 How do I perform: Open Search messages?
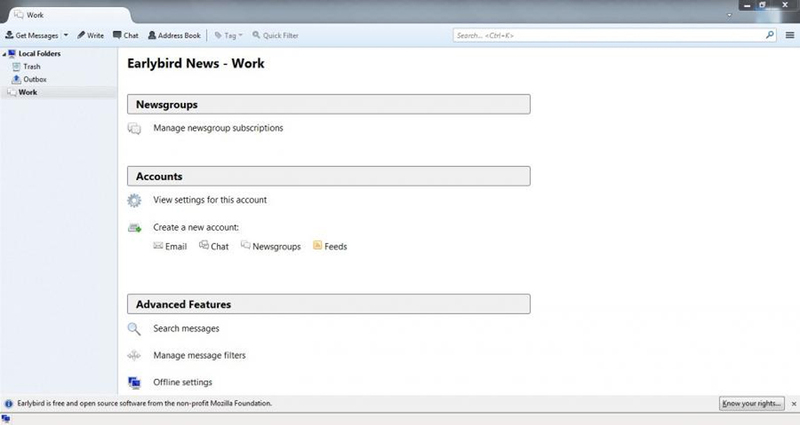tap(186, 329)
